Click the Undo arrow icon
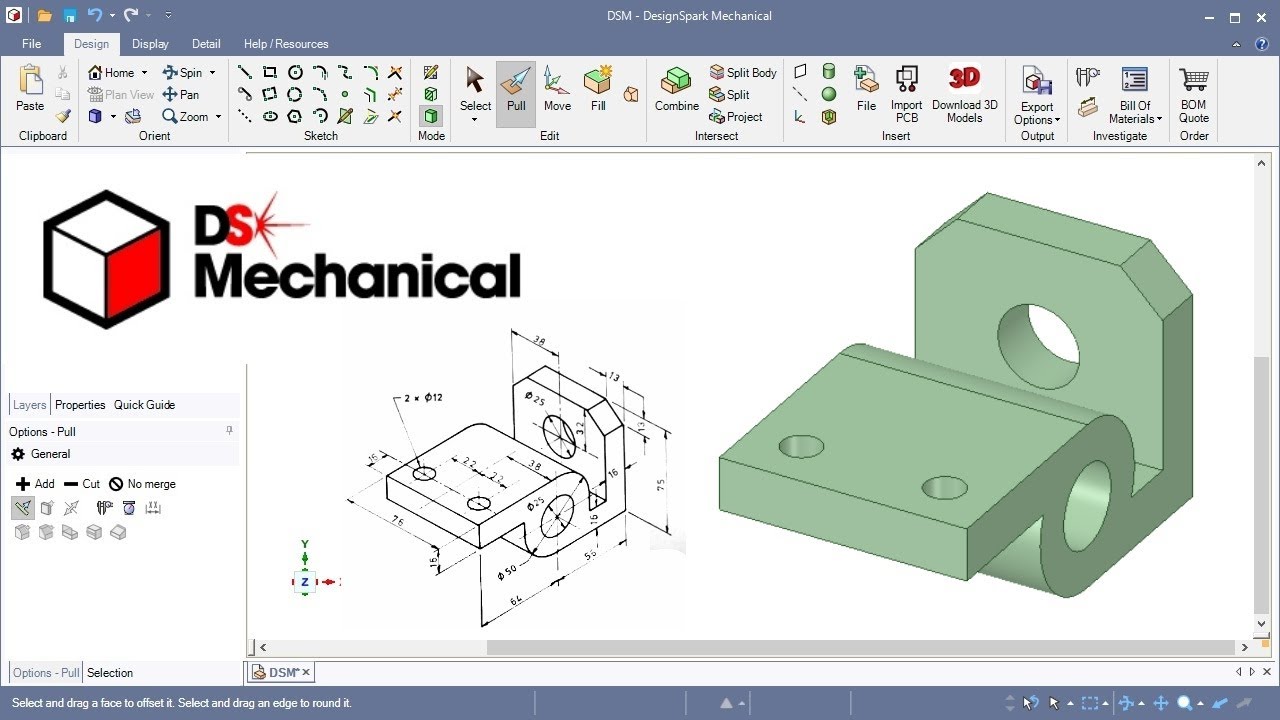 pyautogui.click(x=95, y=15)
